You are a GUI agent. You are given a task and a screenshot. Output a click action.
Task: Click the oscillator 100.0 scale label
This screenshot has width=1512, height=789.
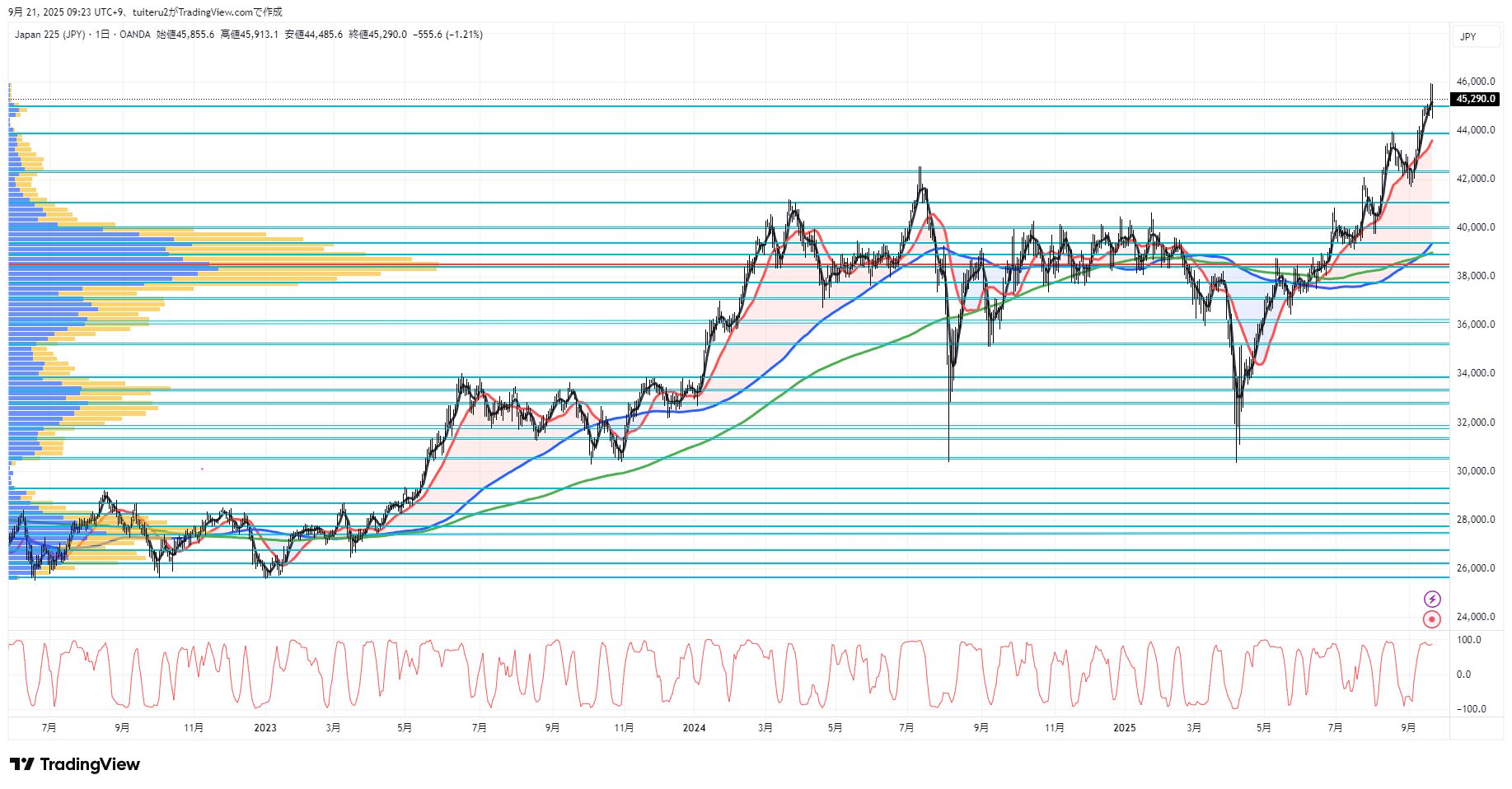1468,640
